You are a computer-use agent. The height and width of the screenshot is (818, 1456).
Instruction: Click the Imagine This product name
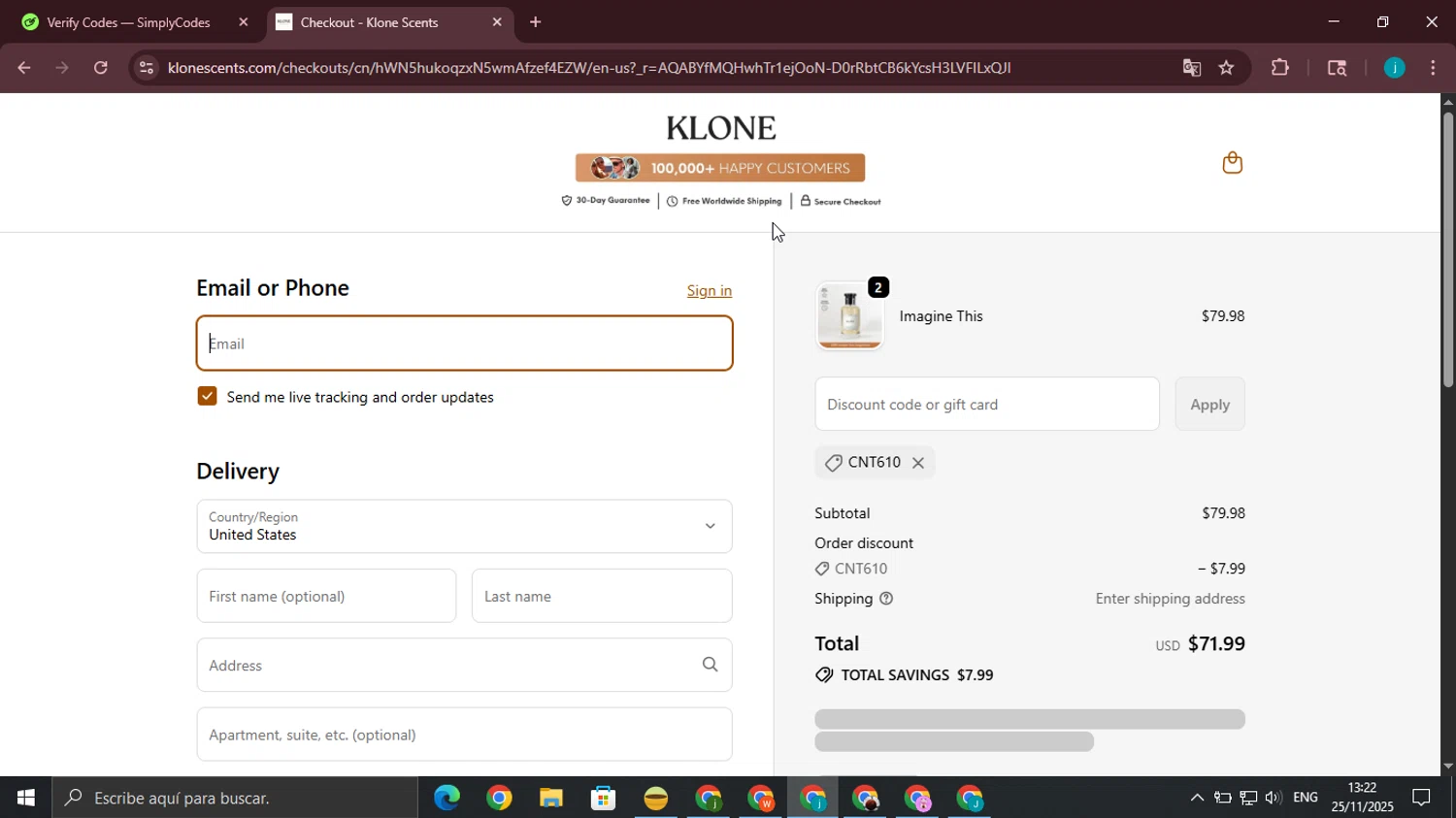tap(941, 316)
